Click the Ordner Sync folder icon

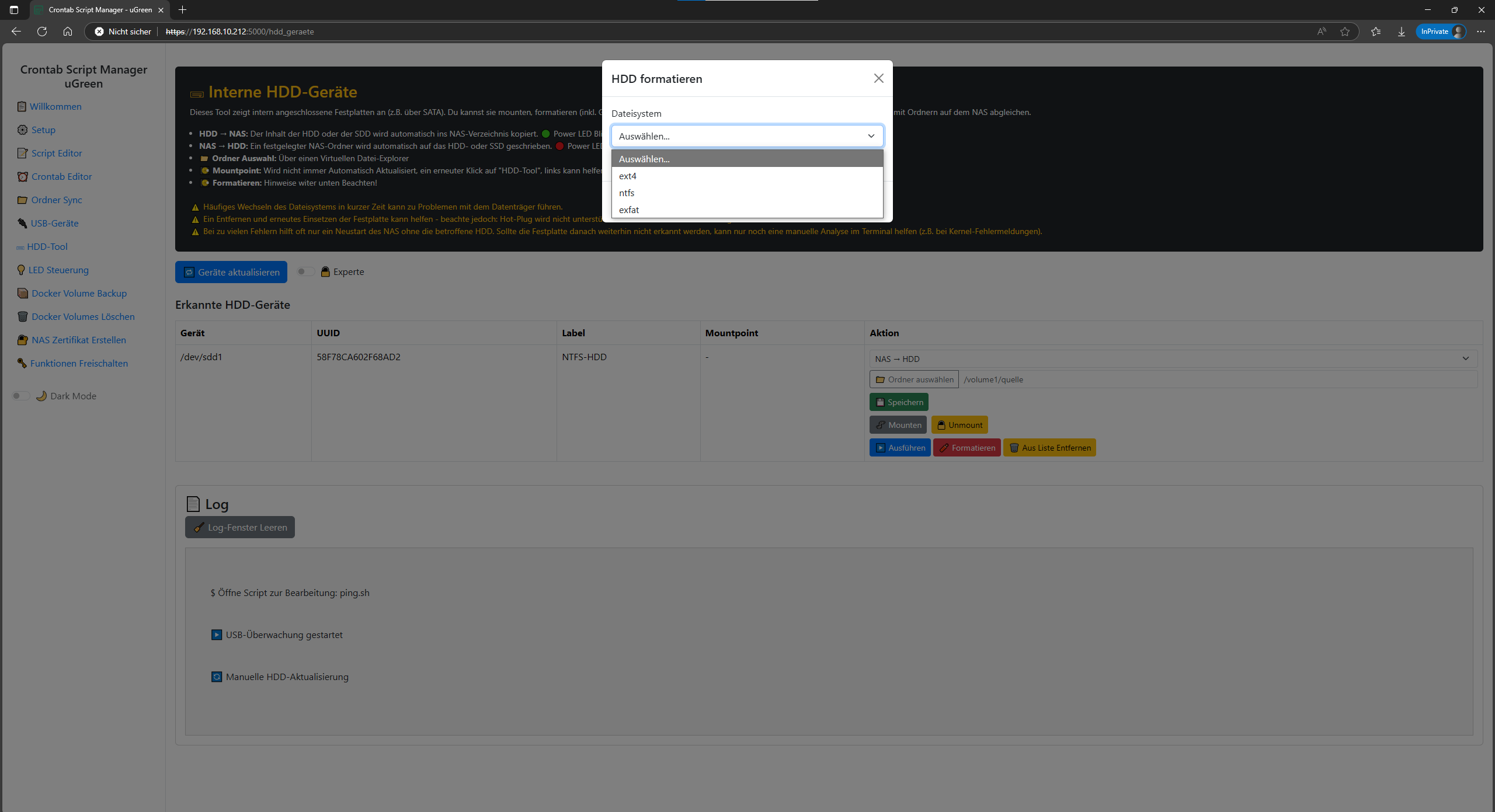(x=22, y=200)
